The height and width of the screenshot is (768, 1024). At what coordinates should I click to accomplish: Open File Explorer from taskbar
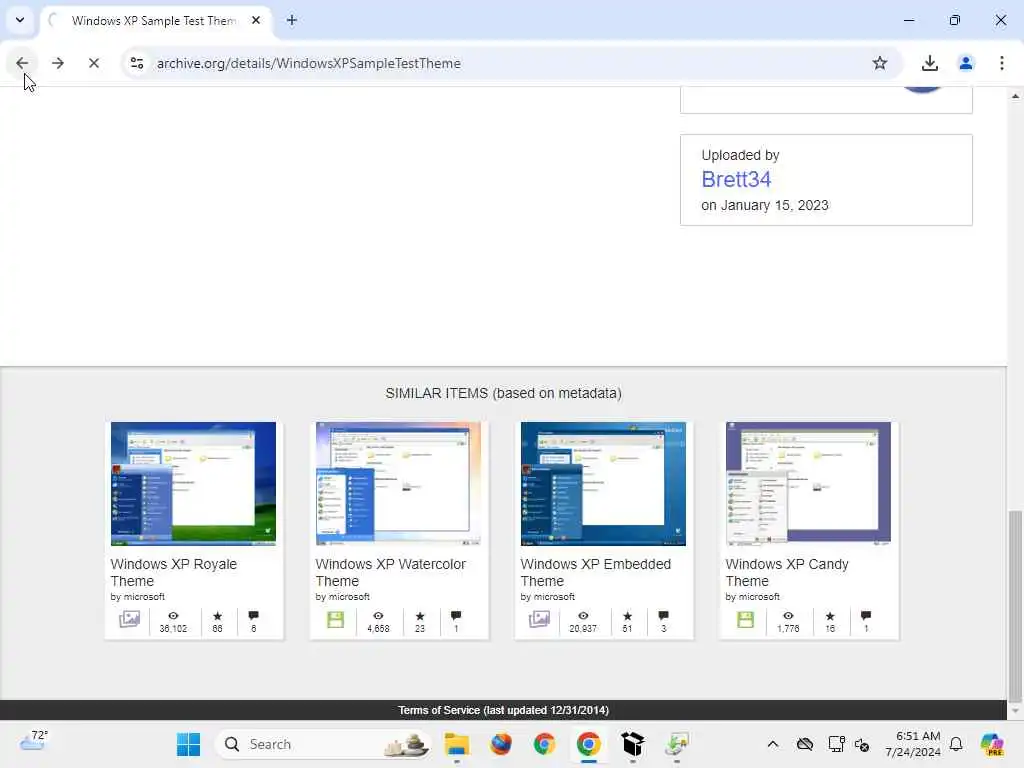[x=456, y=744]
